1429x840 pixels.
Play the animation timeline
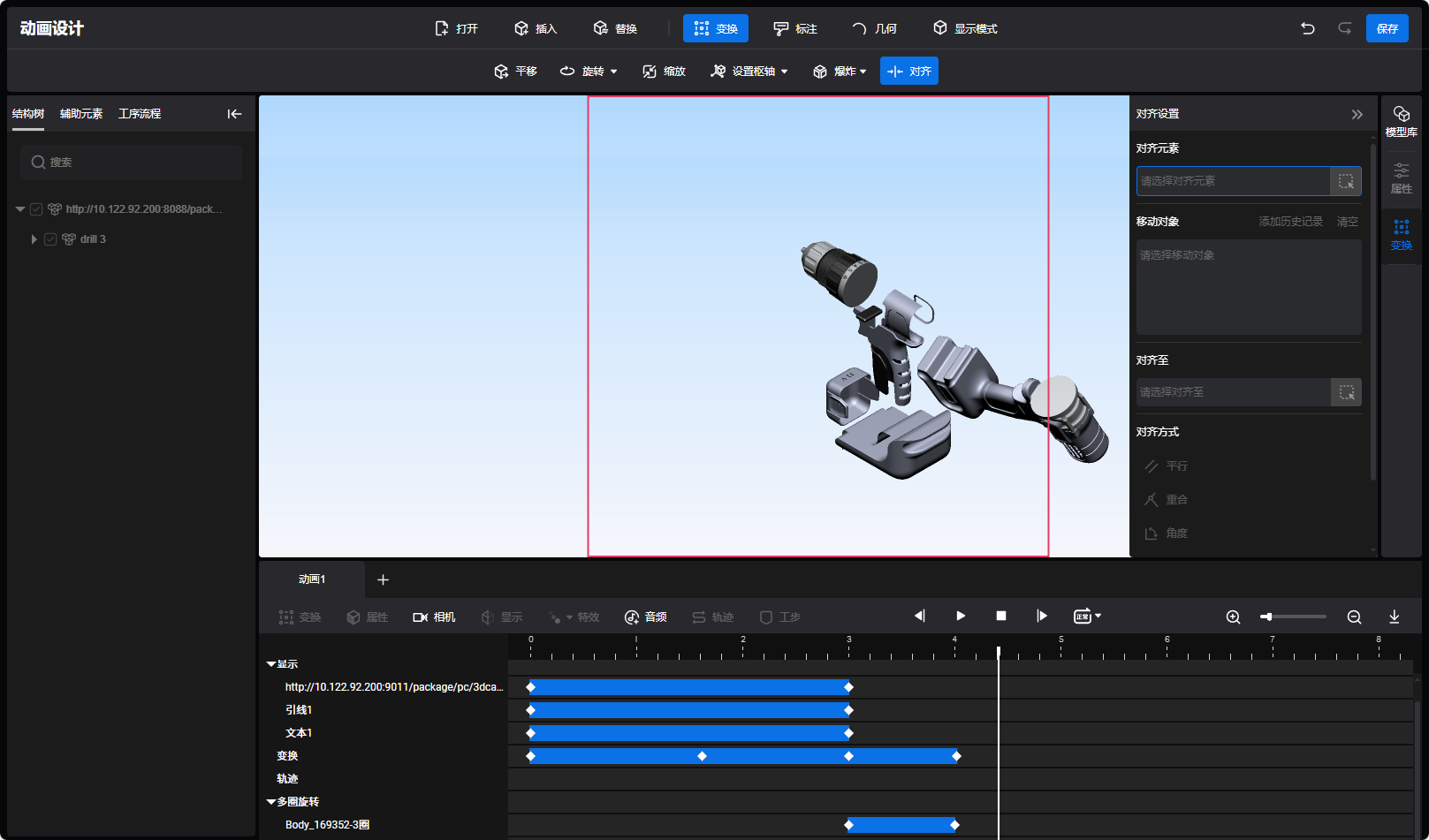(x=960, y=616)
